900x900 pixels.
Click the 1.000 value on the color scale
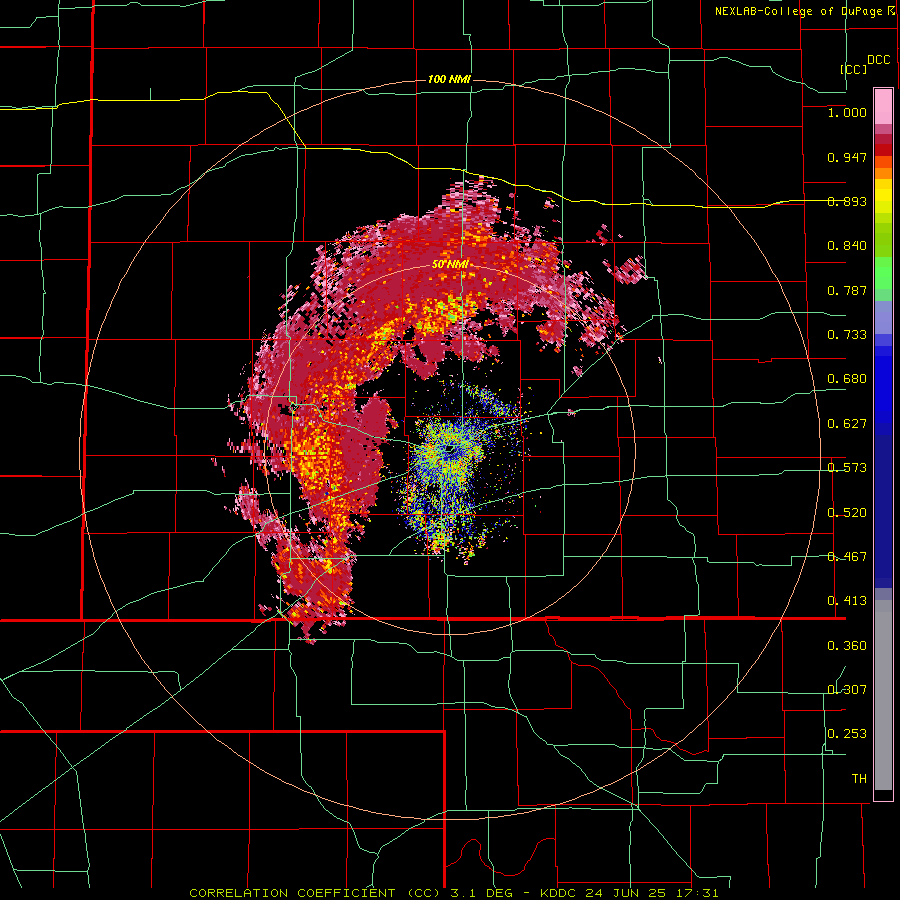point(847,112)
